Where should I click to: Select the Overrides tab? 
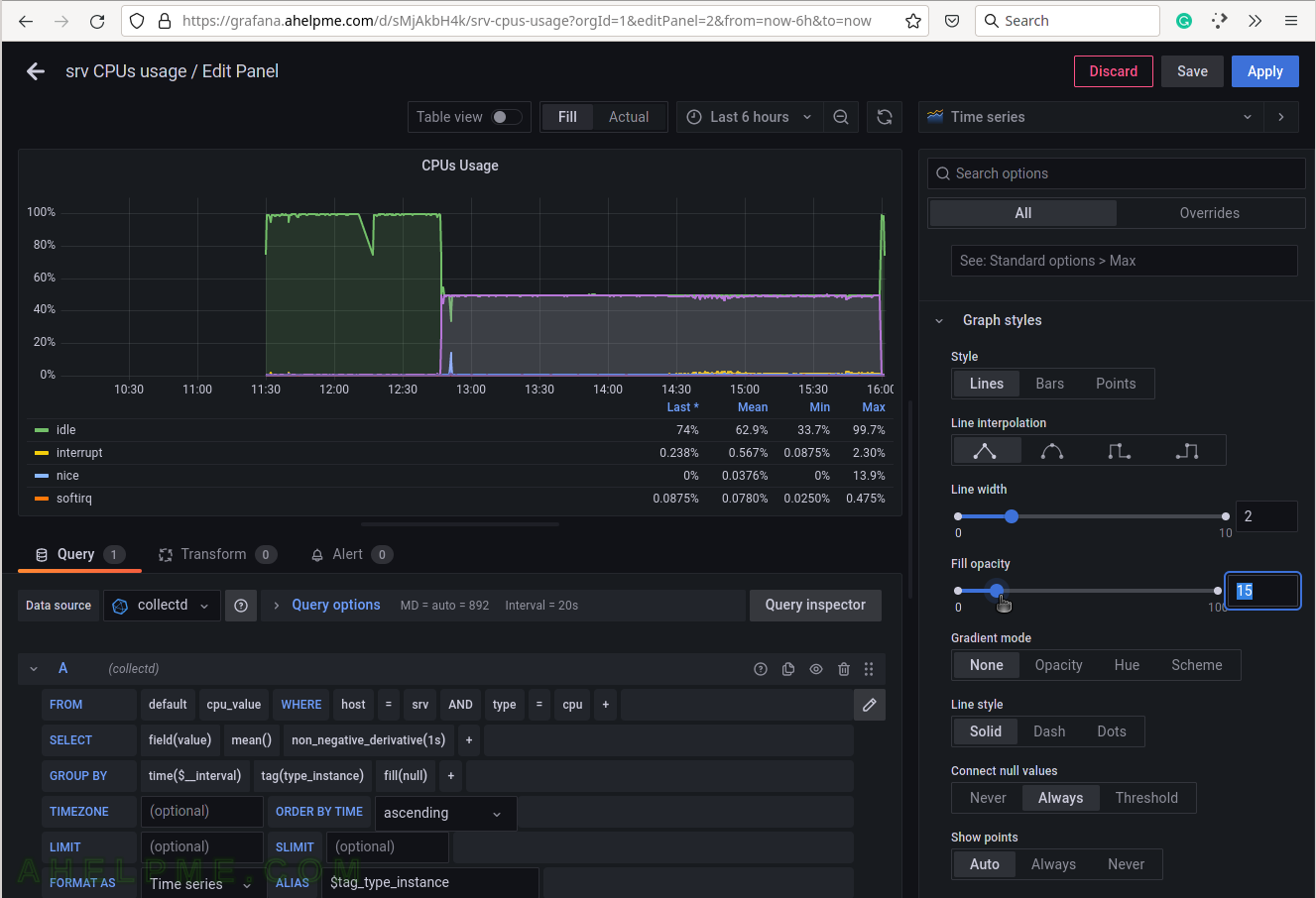click(1209, 213)
